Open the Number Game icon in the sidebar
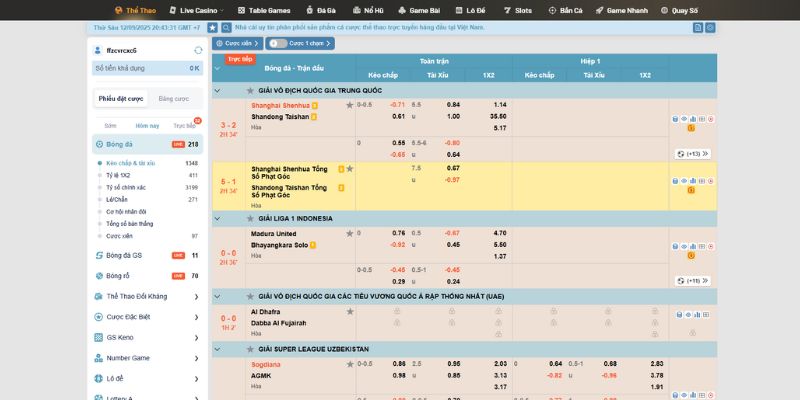 coord(99,358)
